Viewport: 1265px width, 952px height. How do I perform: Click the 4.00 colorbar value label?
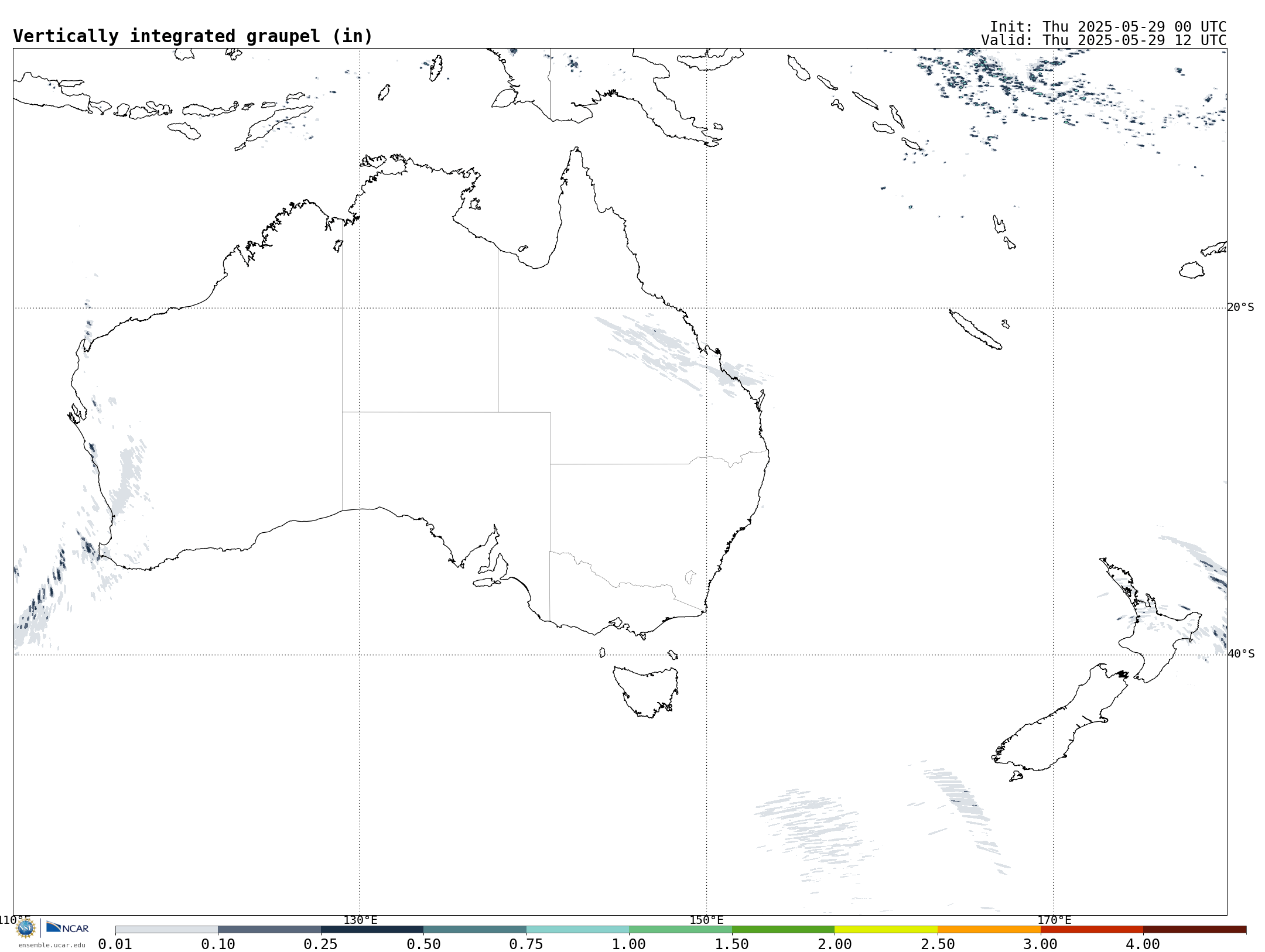coord(1143,944)
